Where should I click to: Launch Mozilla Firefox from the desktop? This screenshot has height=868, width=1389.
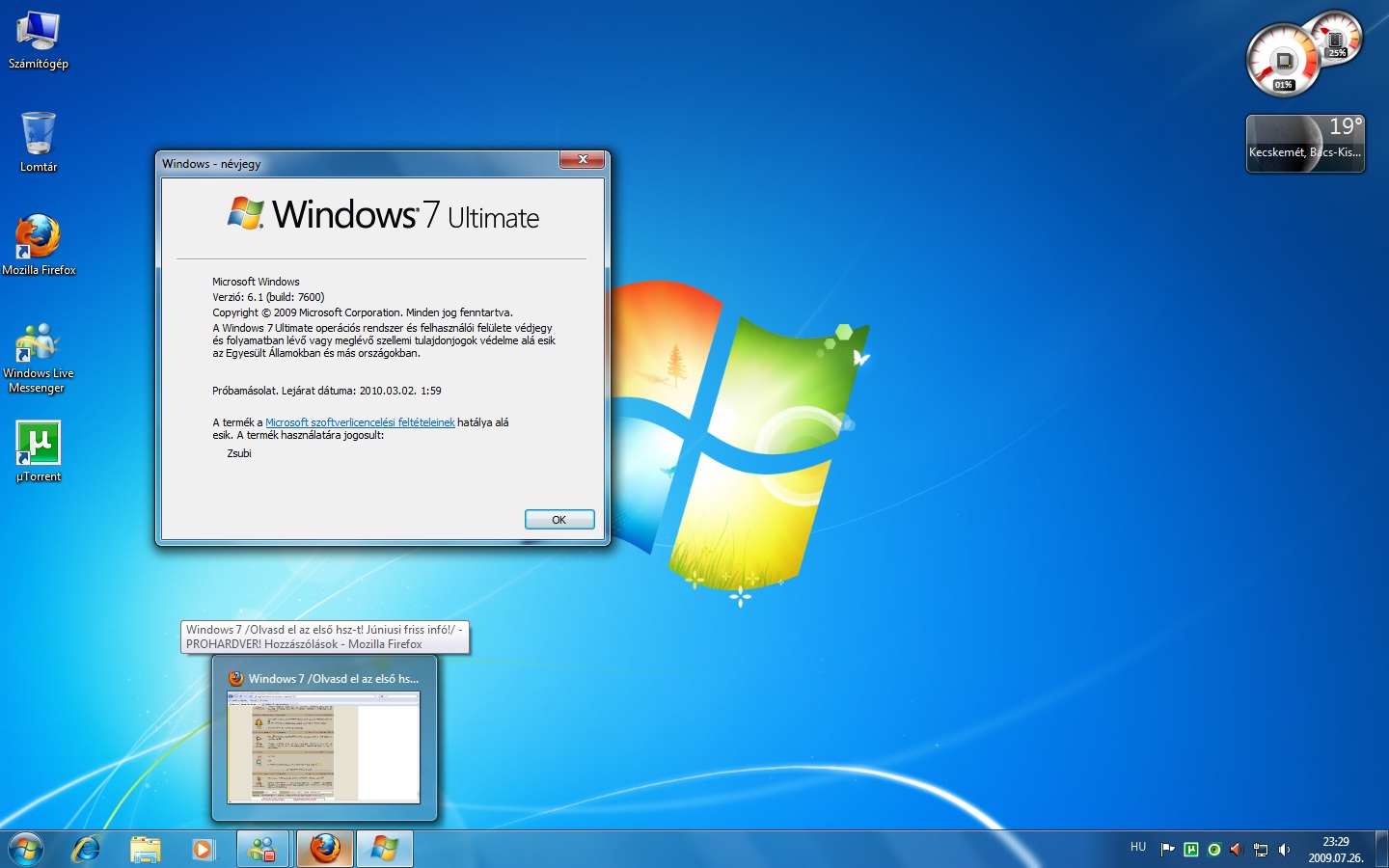click(x=39, y=245)
